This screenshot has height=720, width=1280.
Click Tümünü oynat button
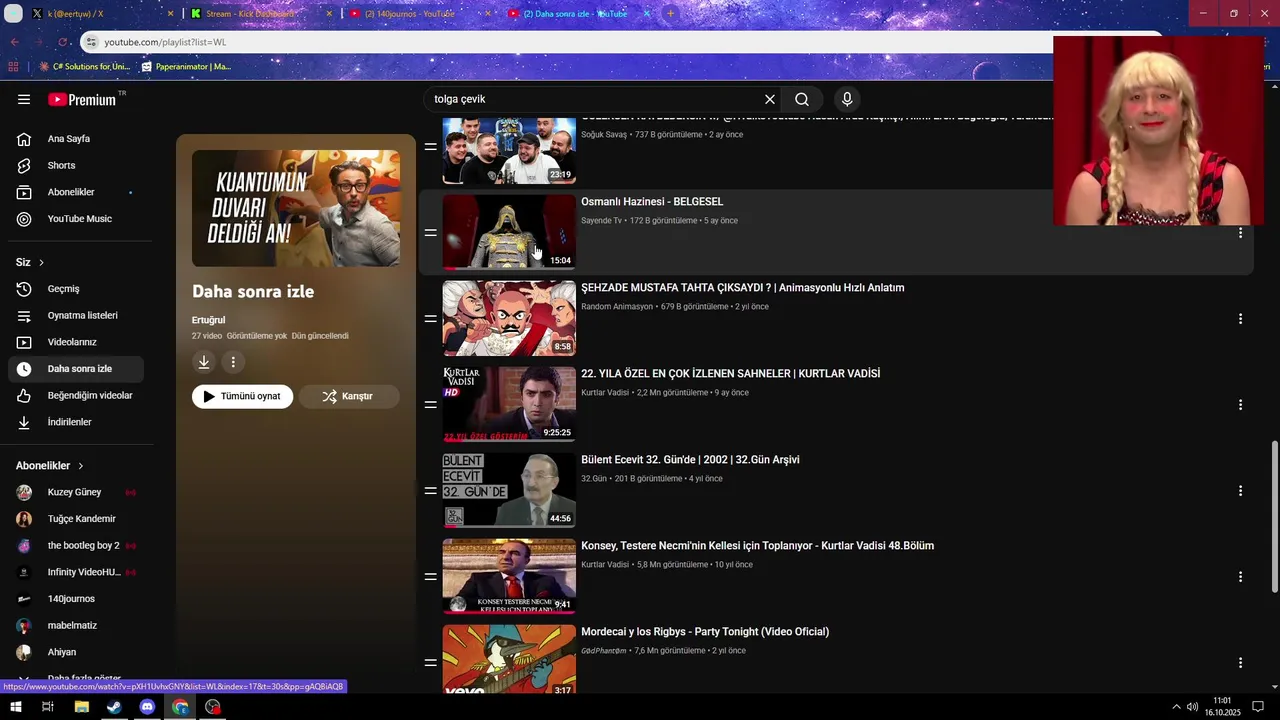tap(242, 396)
